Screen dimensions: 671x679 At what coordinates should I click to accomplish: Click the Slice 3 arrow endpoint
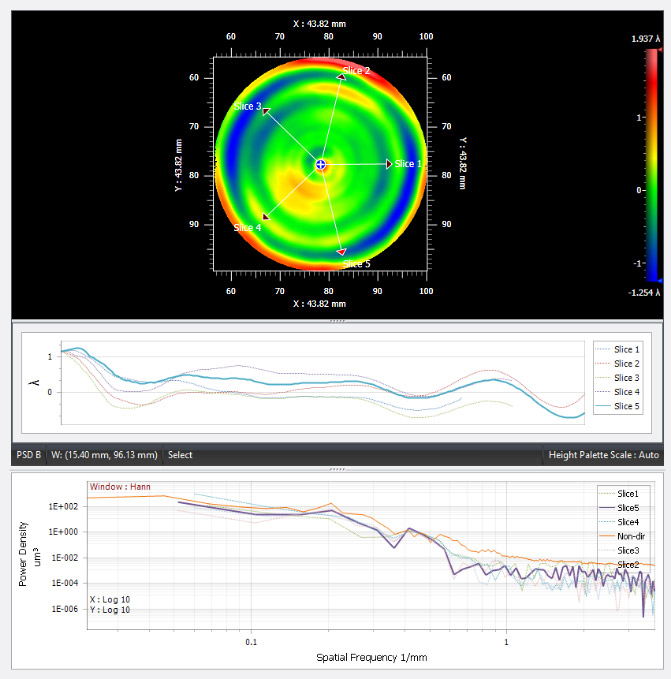[x=266, y=112]
